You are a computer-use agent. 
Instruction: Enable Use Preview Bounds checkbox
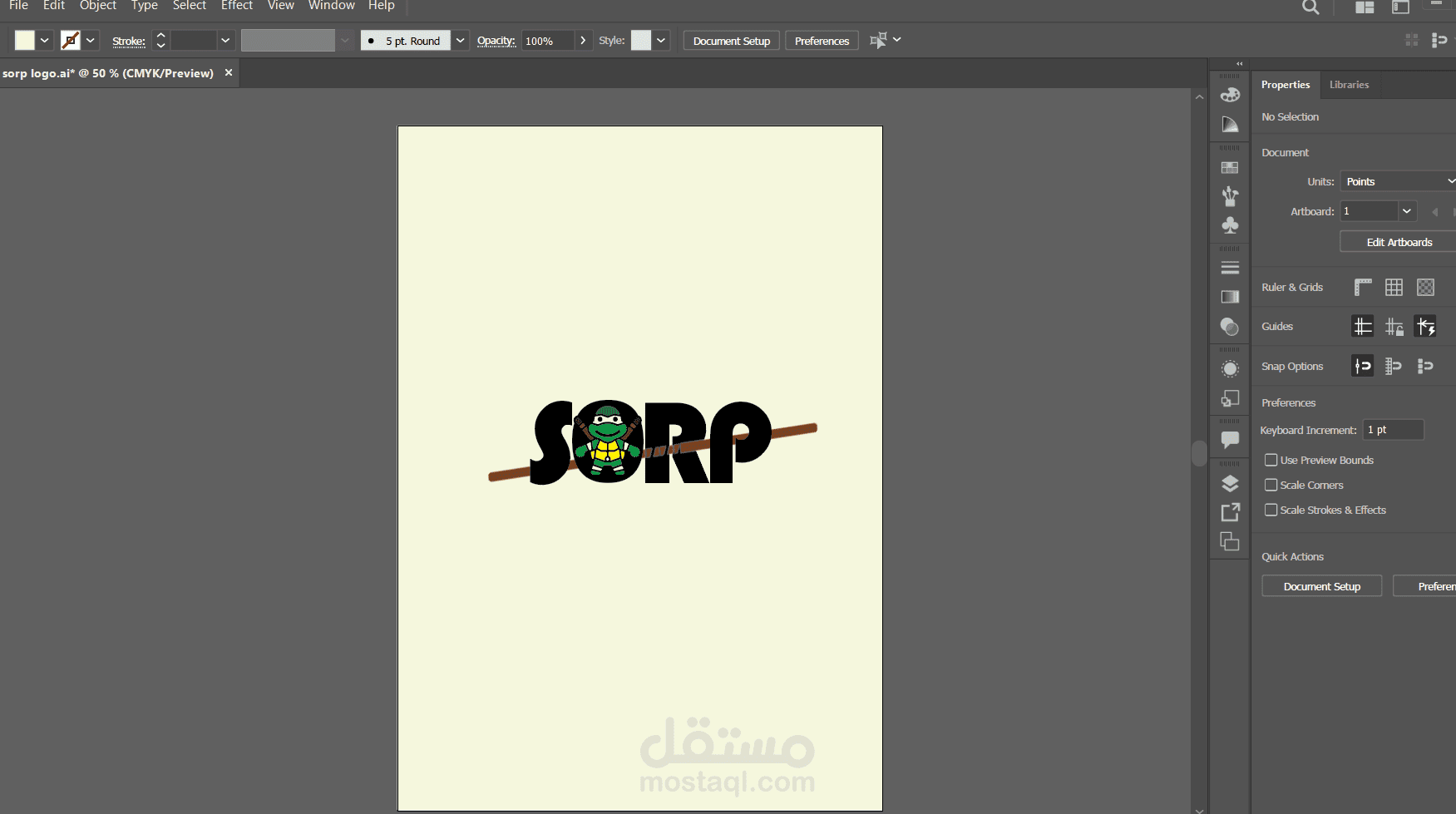coord(1271,460)
